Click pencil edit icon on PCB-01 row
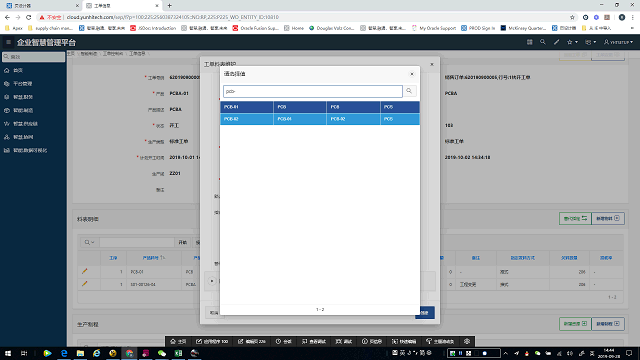 coord(84,271)
